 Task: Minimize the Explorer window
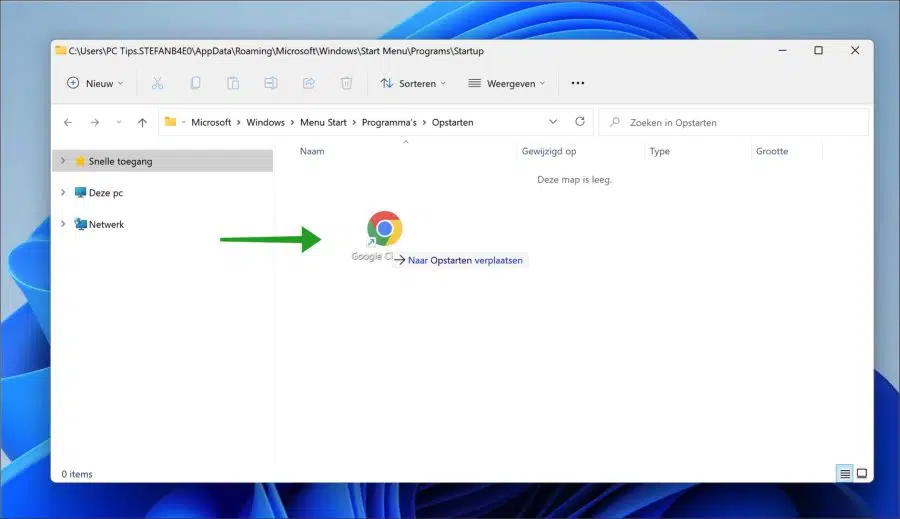pos(782,51)
